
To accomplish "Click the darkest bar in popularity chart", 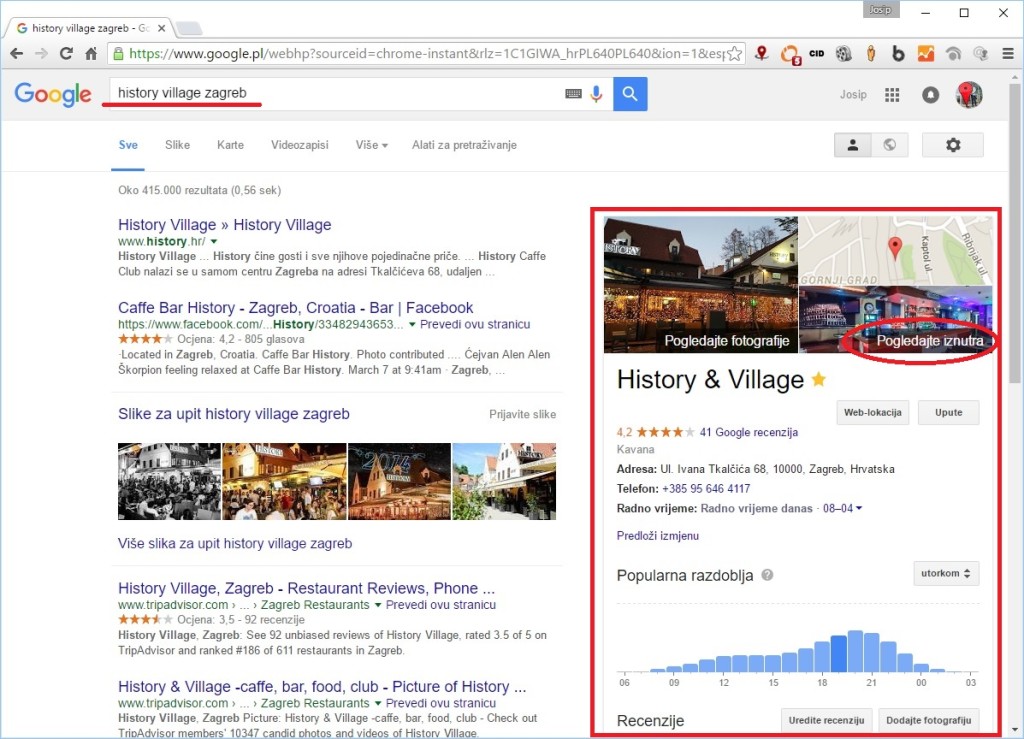I will tap(839, 653).
